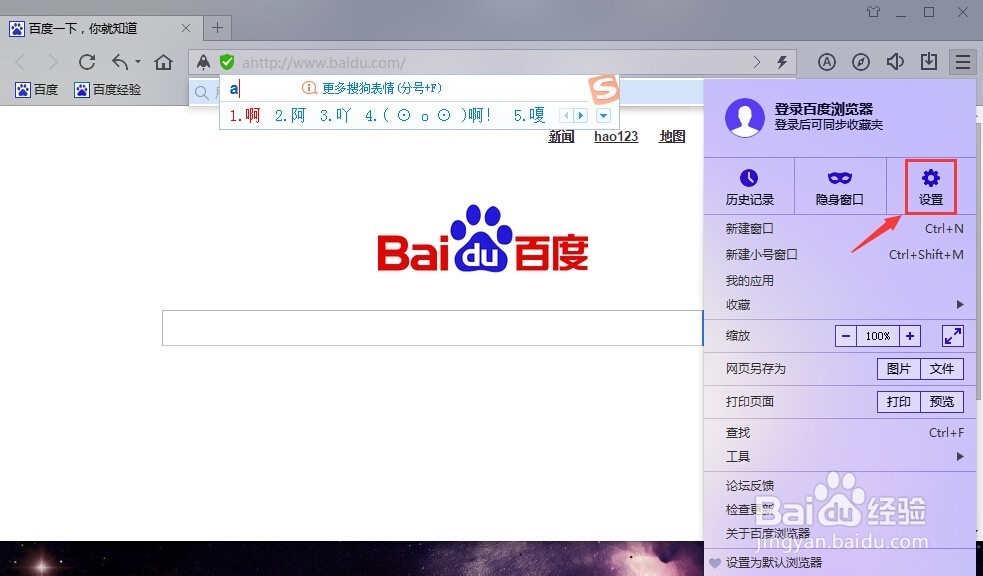Image resolution: width=983 pixels, height=576 pixels.
Task: Close the 百度一下 tab
Action: 186,28
